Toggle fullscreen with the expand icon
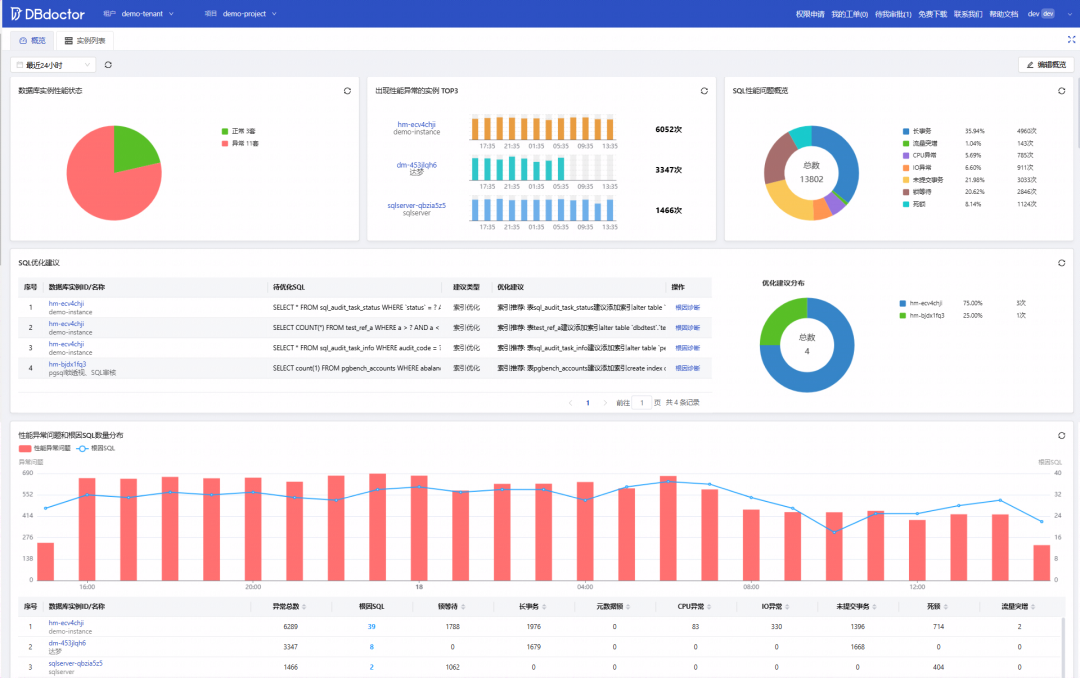The width and height of the screenshot is (1080, 678). [1071, 40]
